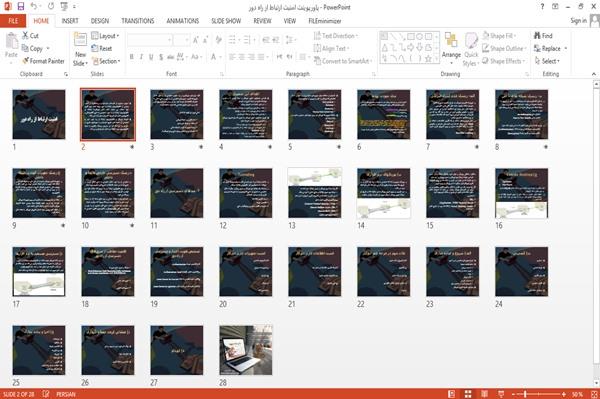The height and width of the screenshot is (399, 600).
Task: Start Slide Show from status bar icon
Action: [501, 394]
